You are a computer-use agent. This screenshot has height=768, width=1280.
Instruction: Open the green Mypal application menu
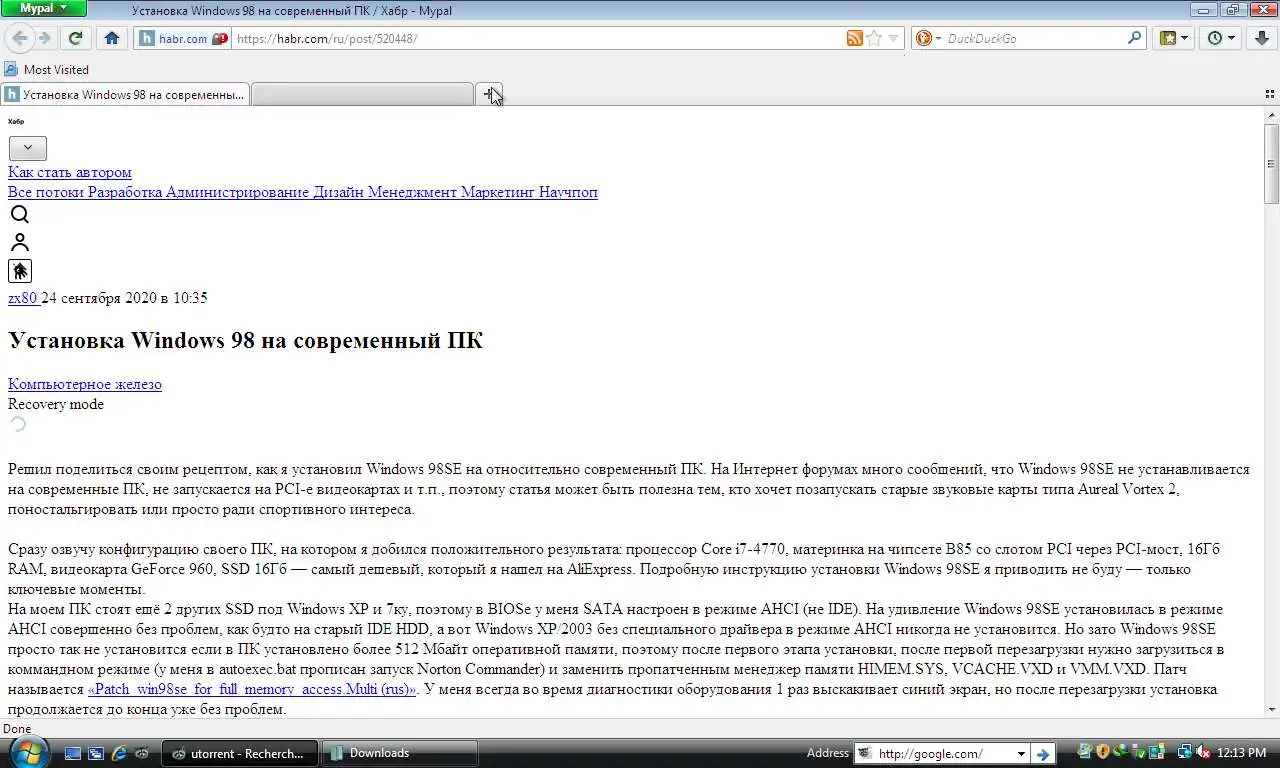point(43,8)
